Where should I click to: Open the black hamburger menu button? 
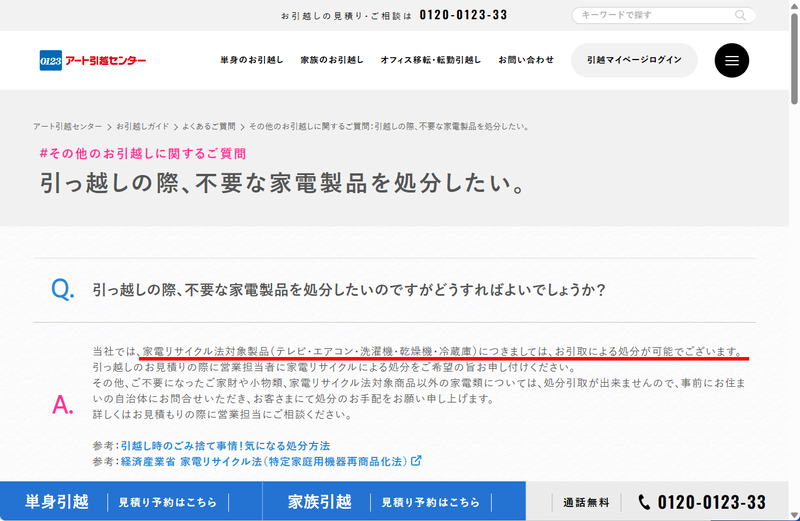[732, 60]
